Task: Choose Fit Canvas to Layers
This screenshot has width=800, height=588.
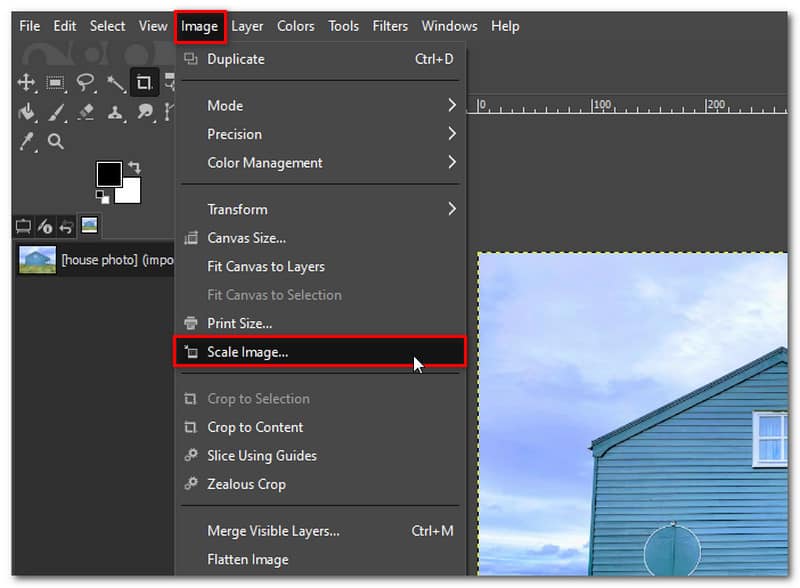Action: (x=320, y=266)
